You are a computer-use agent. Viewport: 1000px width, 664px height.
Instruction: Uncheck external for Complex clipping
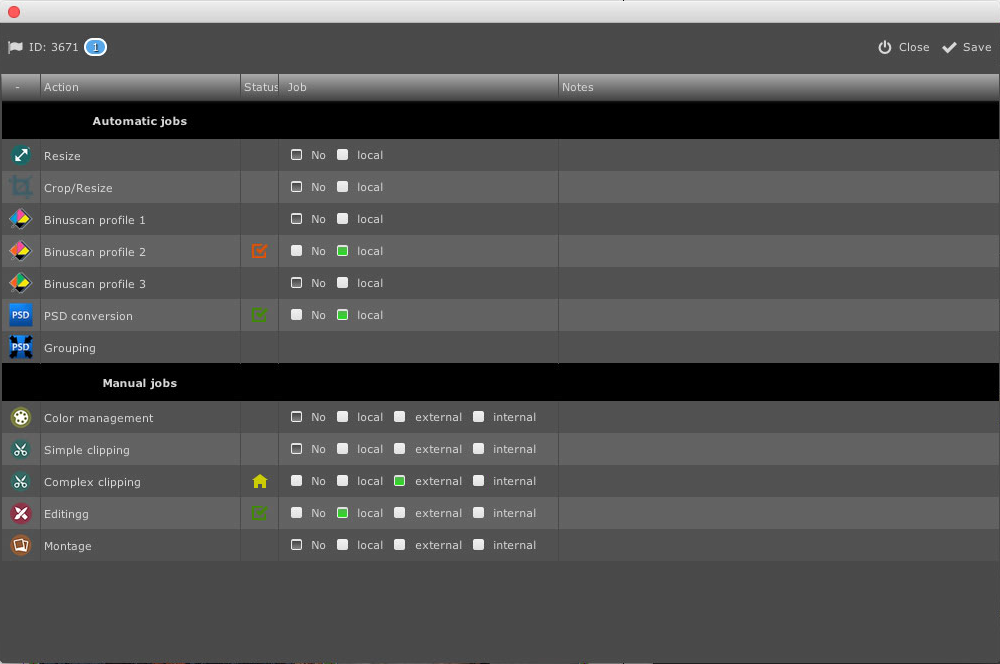pos(400,481)
